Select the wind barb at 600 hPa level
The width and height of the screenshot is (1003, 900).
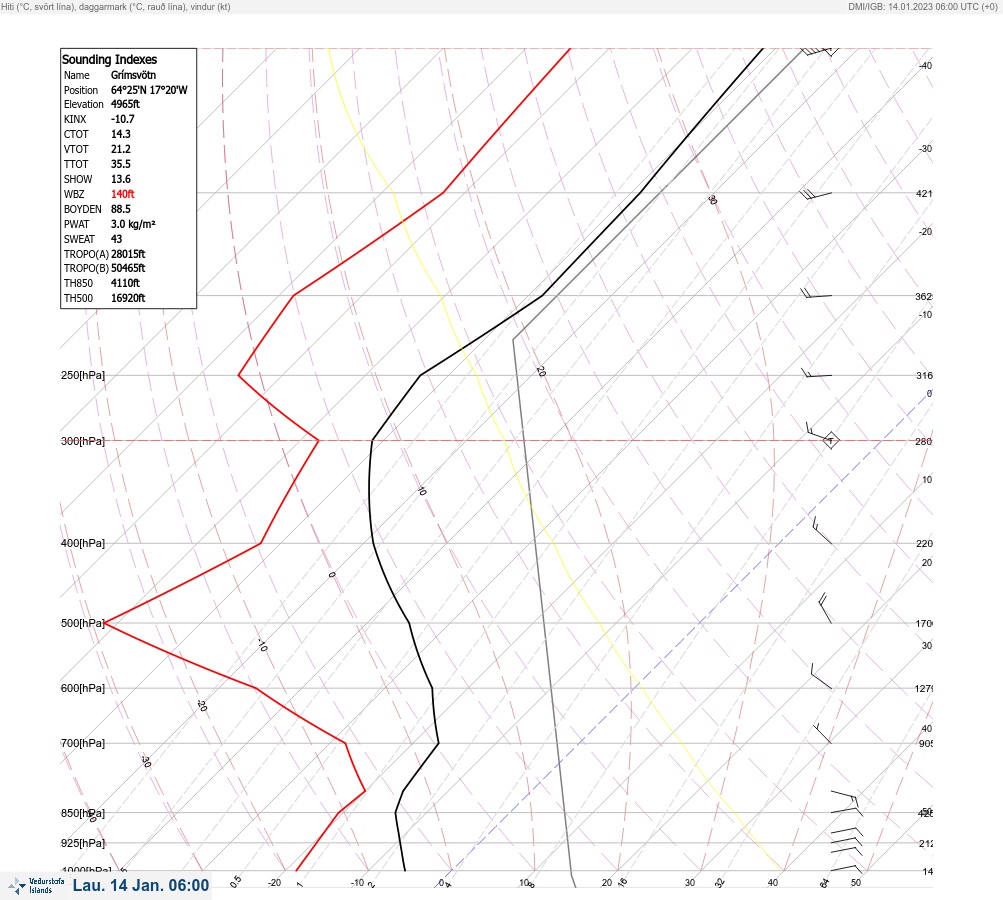click(x=821, y=676)
